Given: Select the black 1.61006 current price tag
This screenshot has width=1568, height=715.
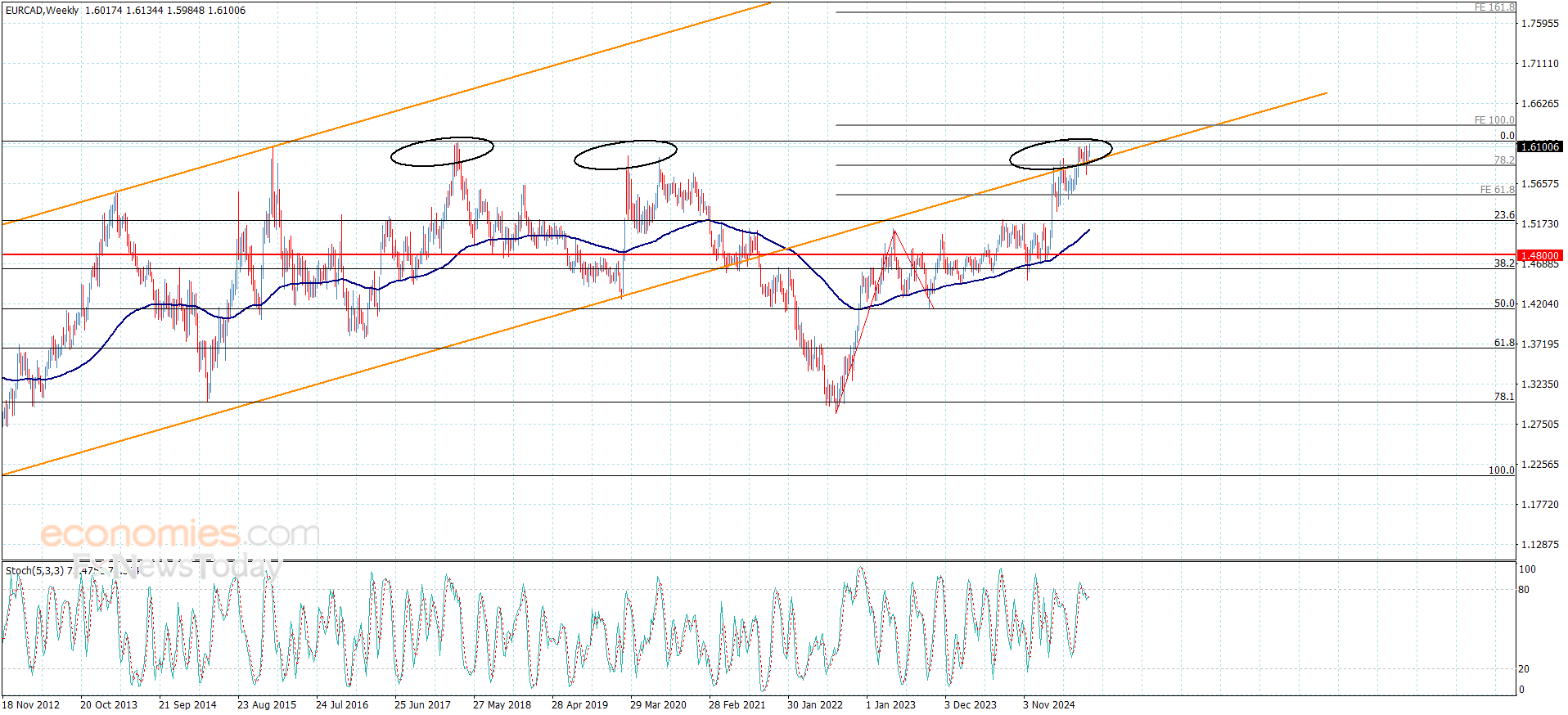Looking at the screenshot, I should coord(1539,146).
